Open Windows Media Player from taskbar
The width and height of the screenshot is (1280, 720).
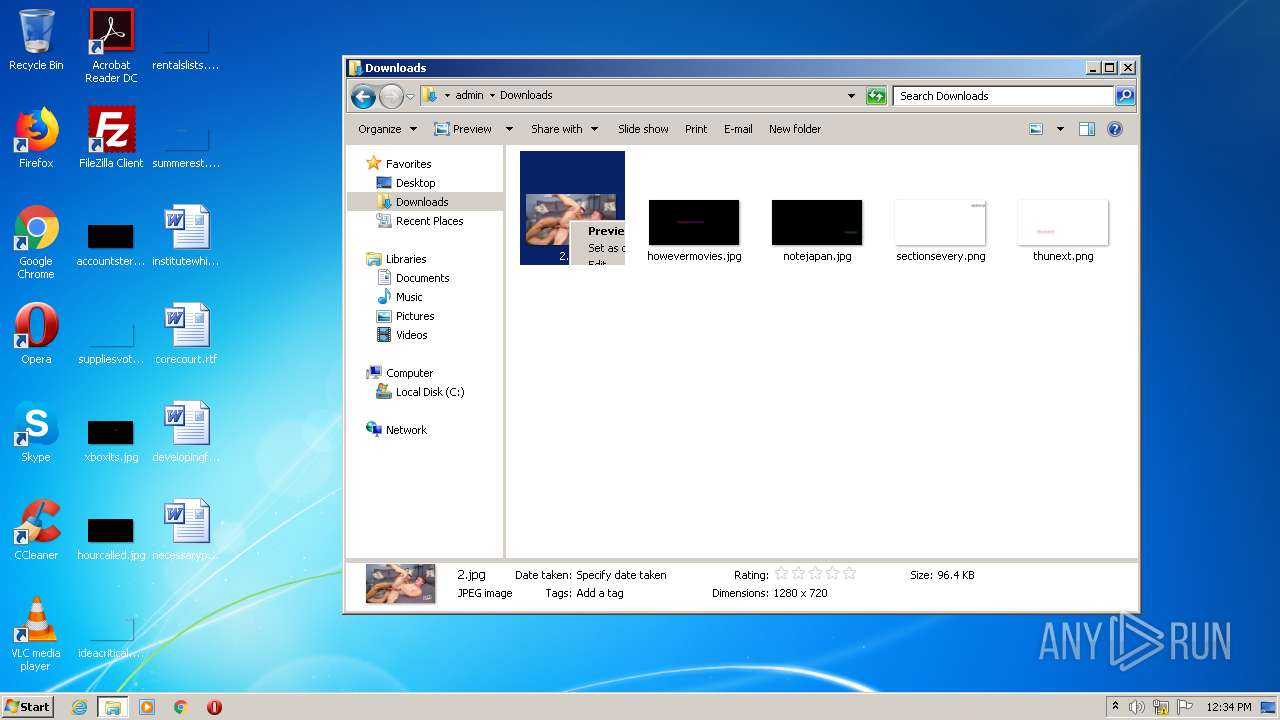(147, 707)
